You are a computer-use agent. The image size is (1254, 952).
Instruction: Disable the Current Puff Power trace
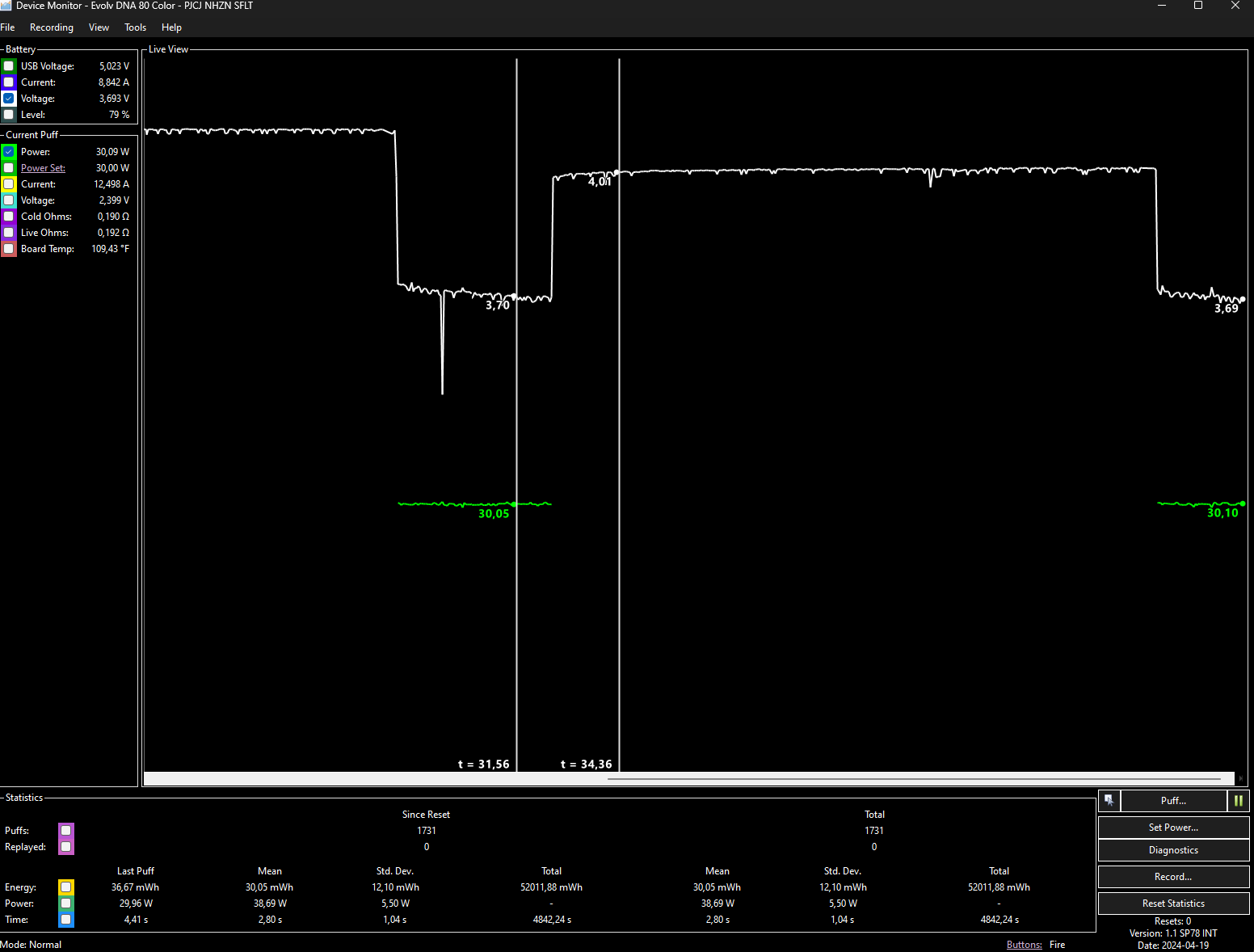9,152
